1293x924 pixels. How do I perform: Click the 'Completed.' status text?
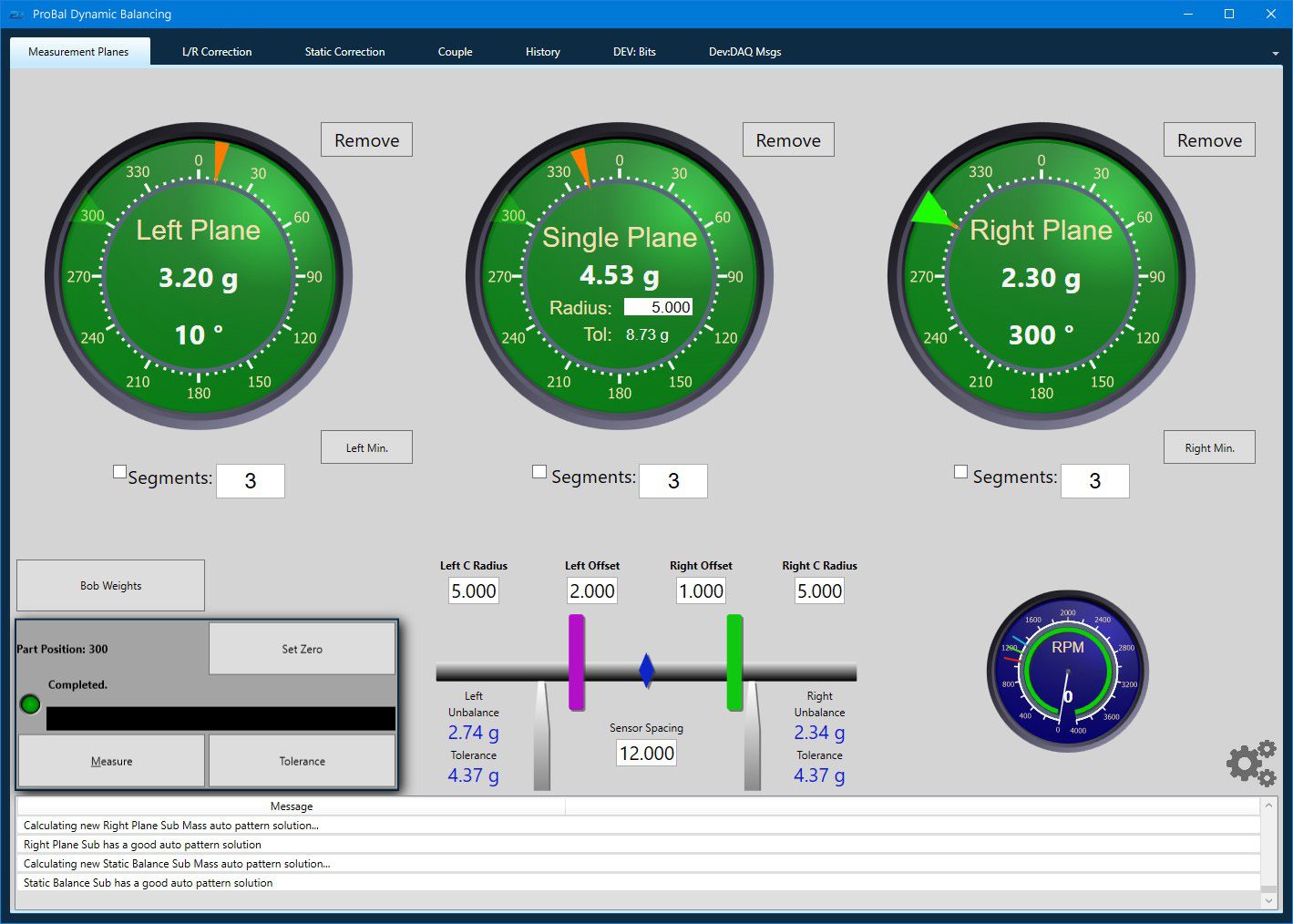[77, 684]
